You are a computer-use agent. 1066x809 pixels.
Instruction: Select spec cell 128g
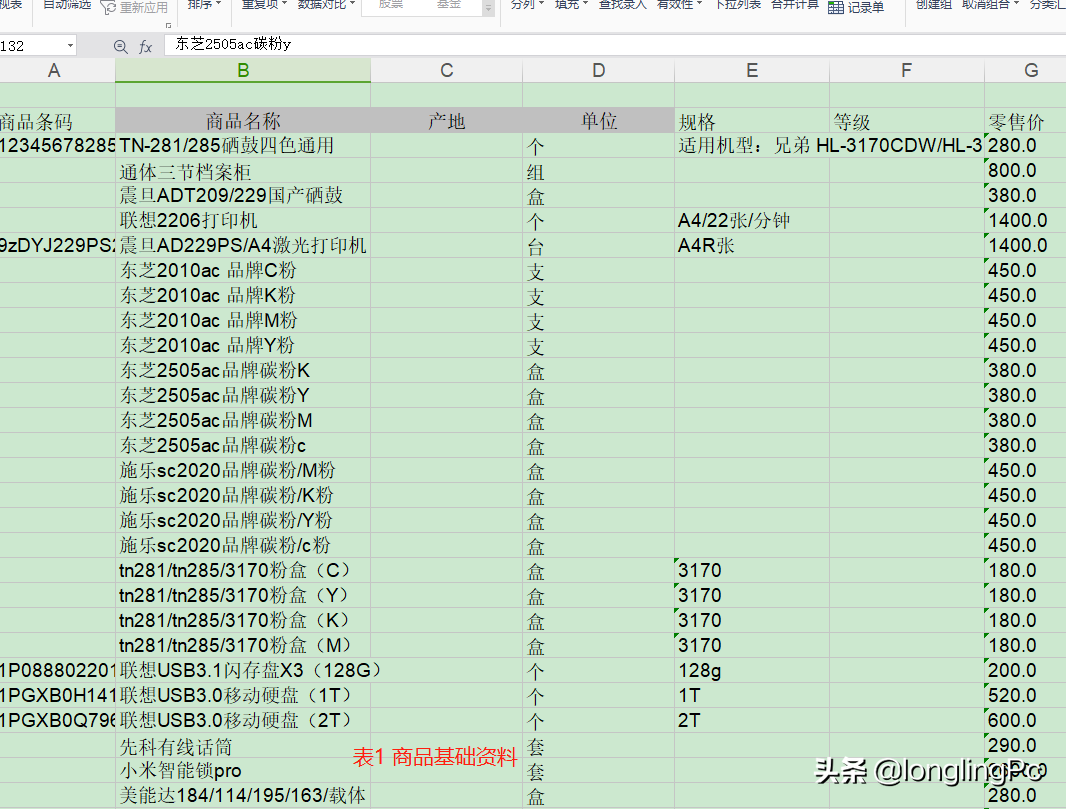pyautogui.click(x=752, y=670)
